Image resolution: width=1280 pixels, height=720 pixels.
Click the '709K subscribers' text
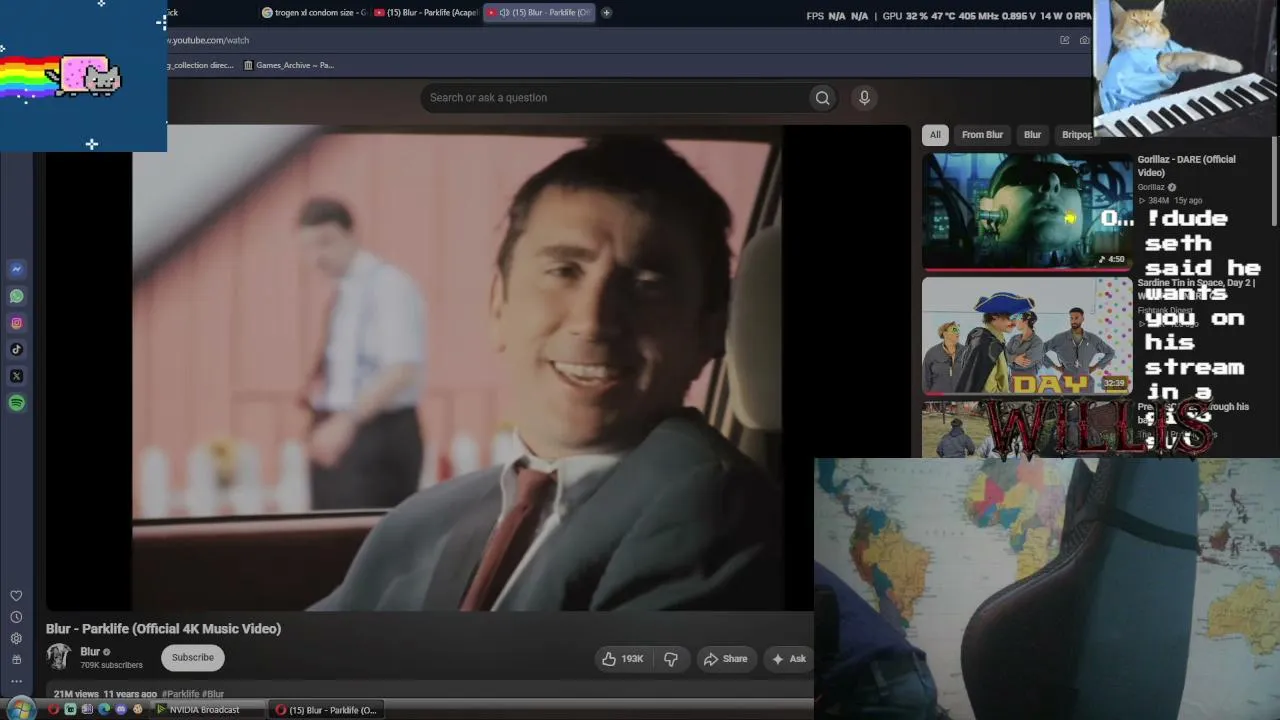tap(111, 665)
